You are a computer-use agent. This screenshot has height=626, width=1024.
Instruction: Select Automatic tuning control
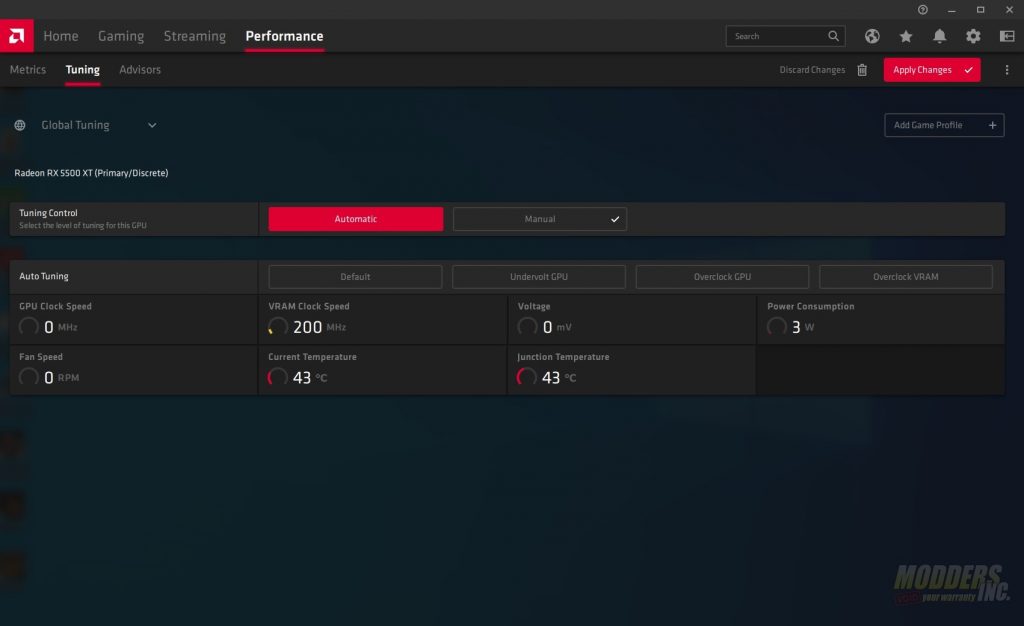pyautogui.click(x=356, y=219)
